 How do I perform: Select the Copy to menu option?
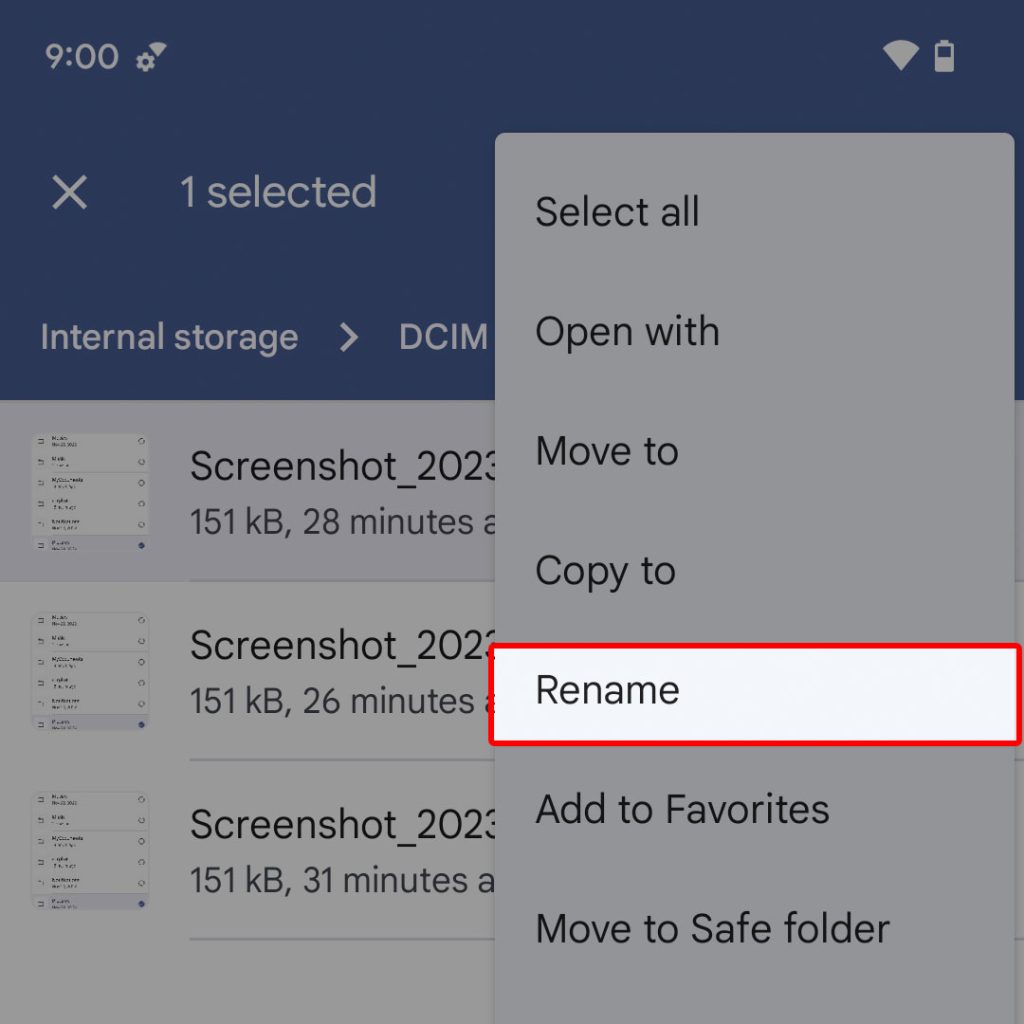click(605, 571)
